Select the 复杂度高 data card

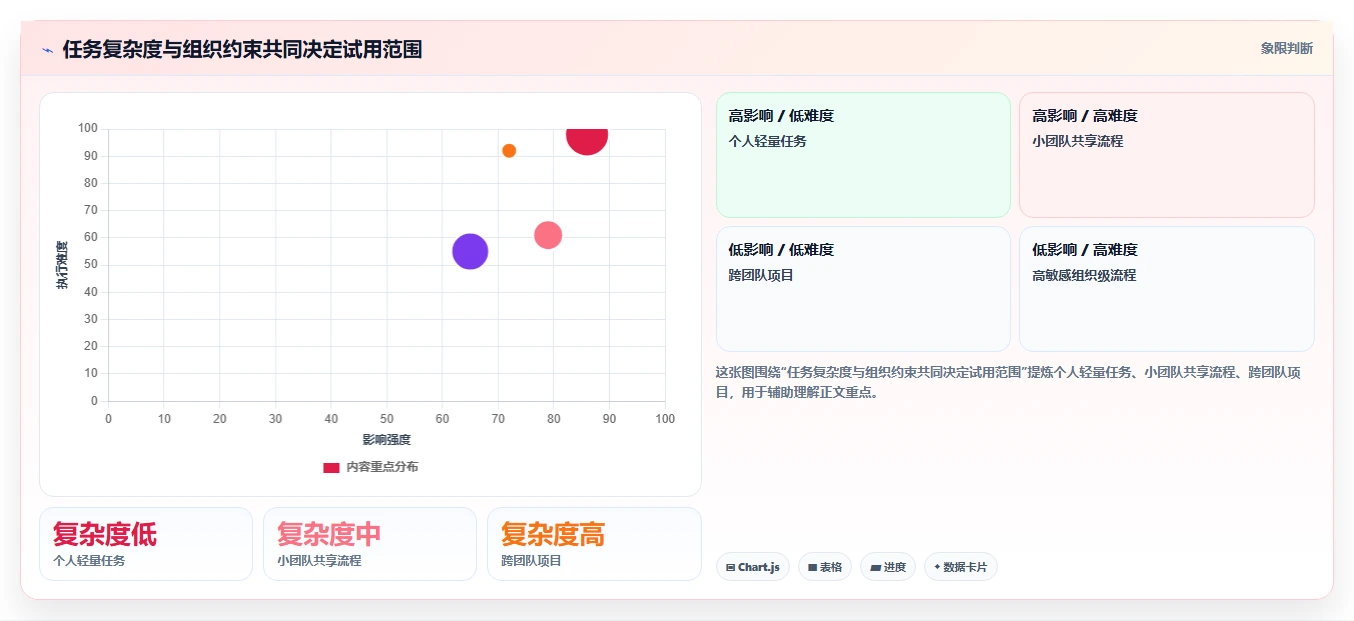(x=594, y=544)
